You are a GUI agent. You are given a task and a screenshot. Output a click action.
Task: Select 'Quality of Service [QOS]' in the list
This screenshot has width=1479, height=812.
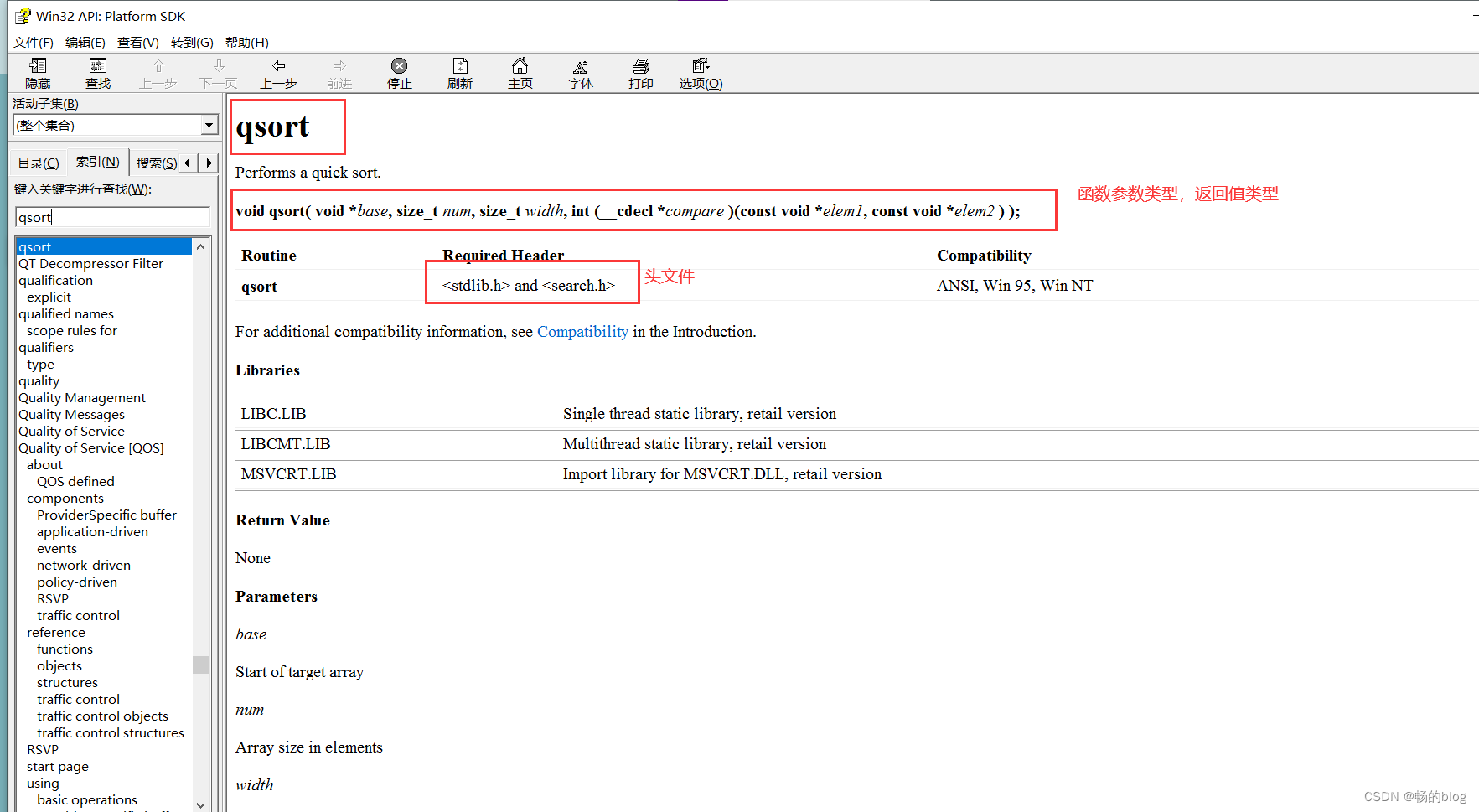[91, 447]
